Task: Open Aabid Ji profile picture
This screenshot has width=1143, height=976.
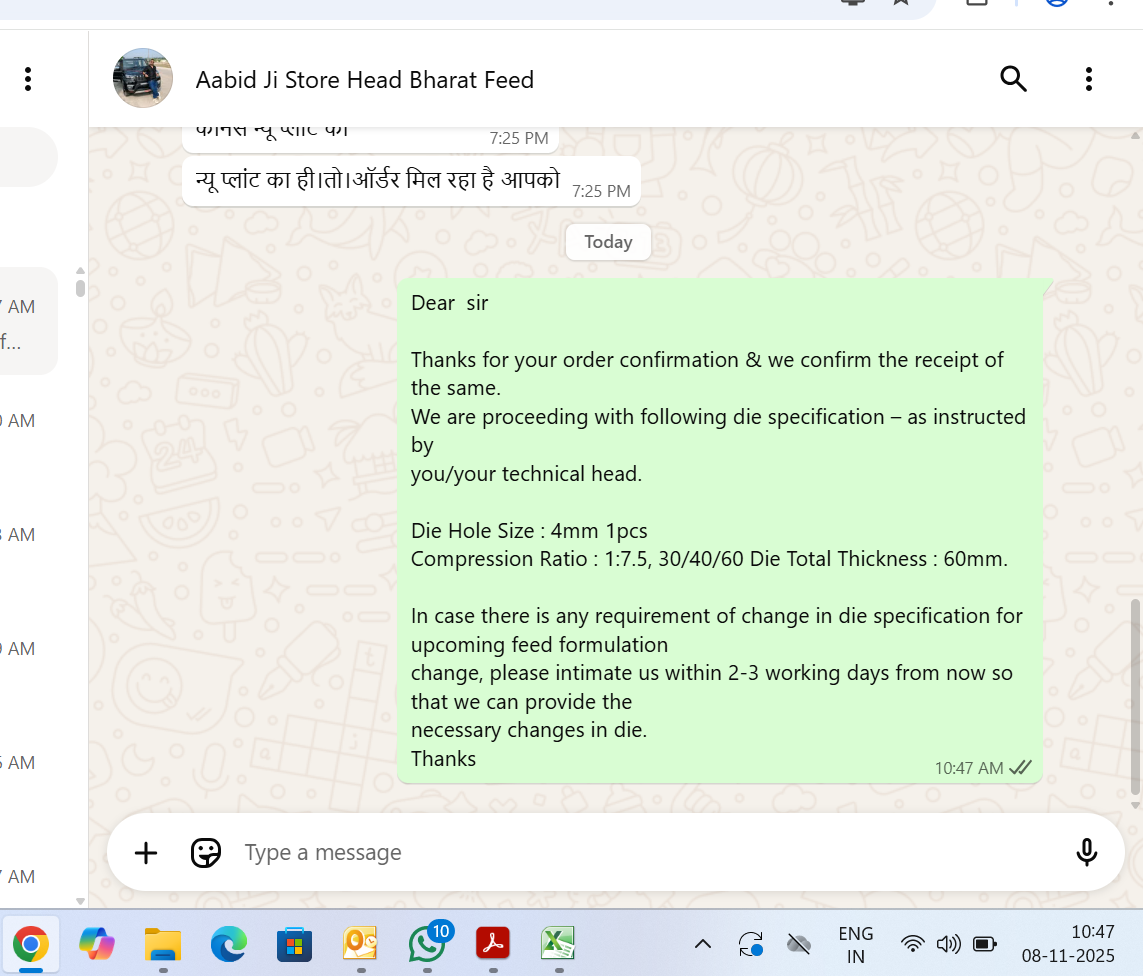Action: [x=143, y=78]
